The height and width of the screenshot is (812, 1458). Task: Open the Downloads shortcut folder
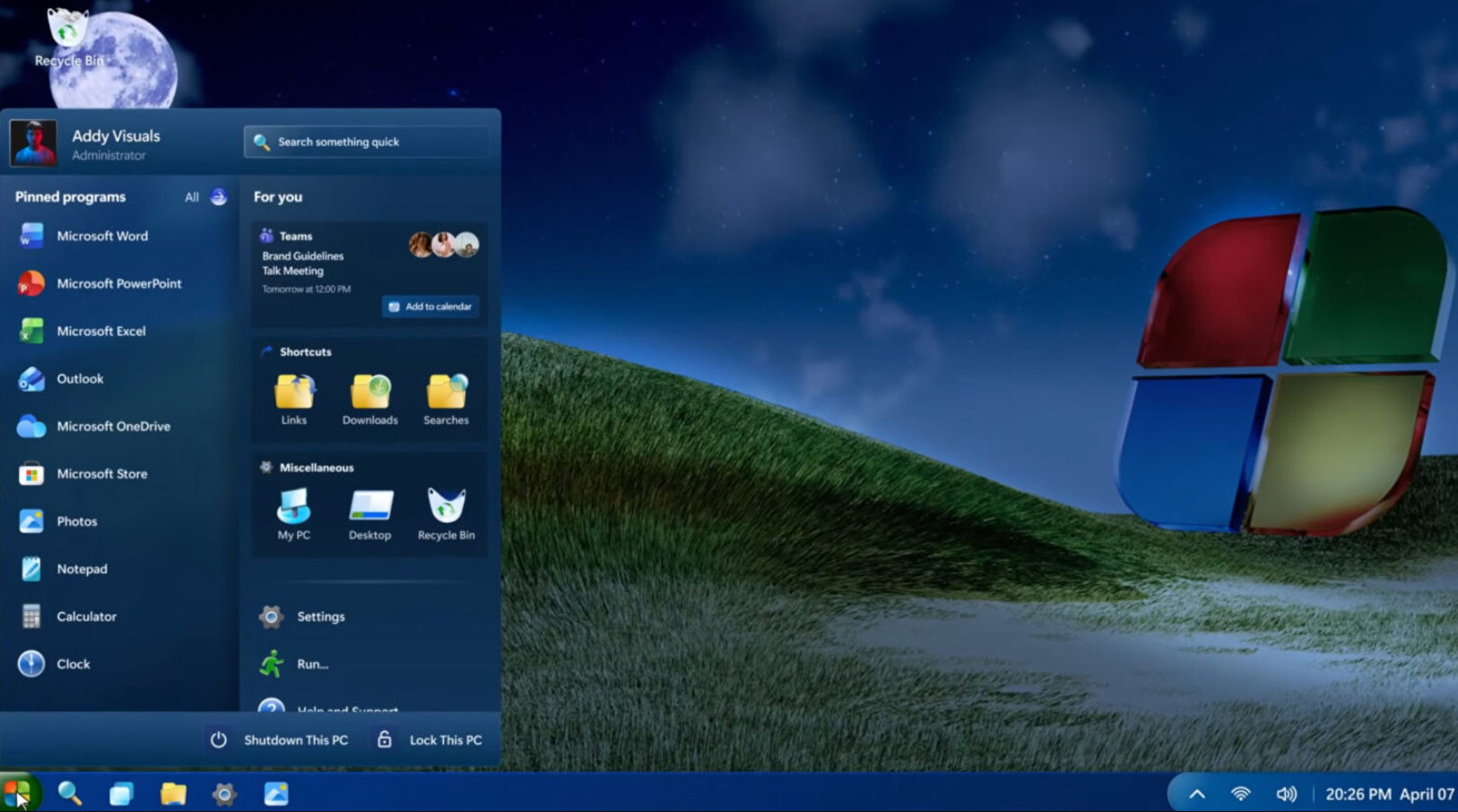tap(369, 394)
